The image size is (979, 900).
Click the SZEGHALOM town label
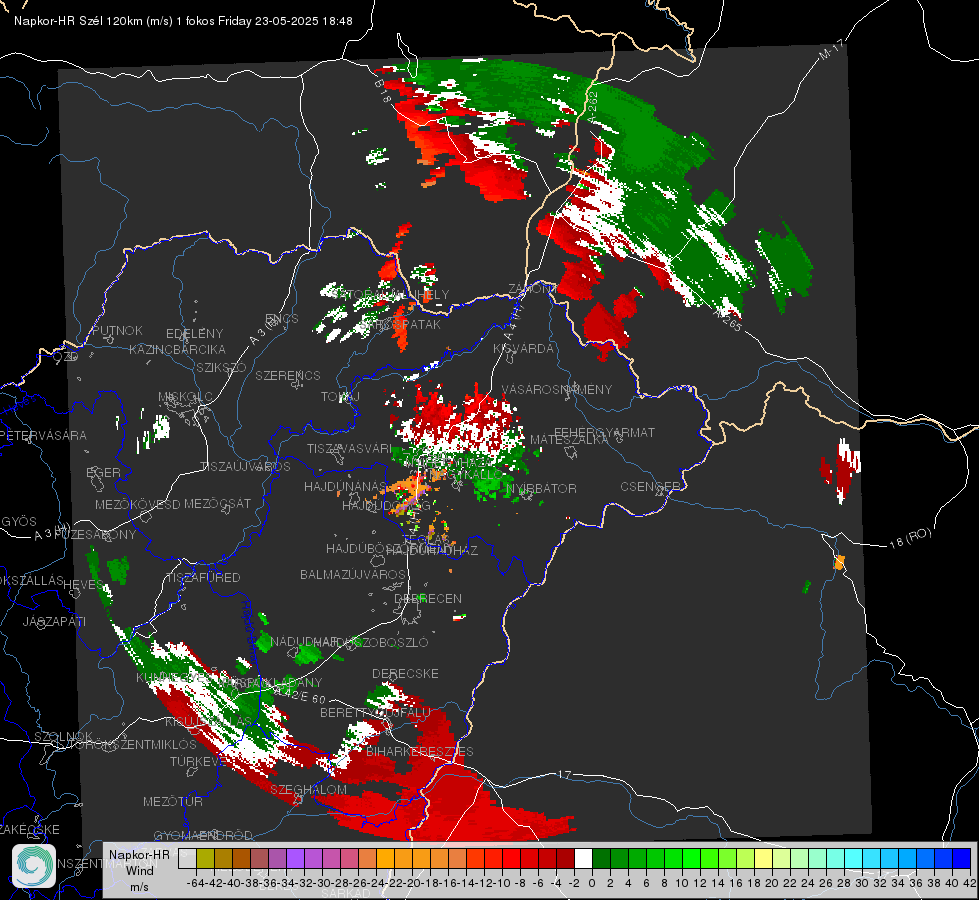pos(308,789)
